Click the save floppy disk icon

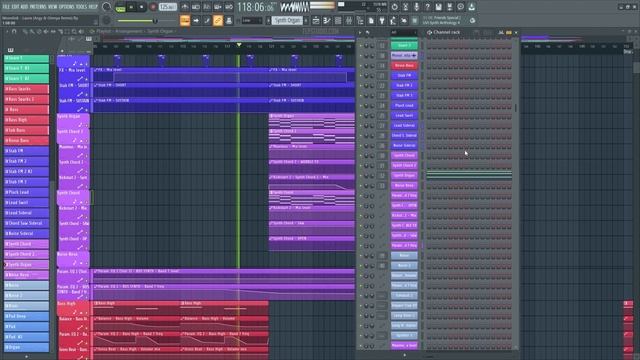click(x=438, y=7)
